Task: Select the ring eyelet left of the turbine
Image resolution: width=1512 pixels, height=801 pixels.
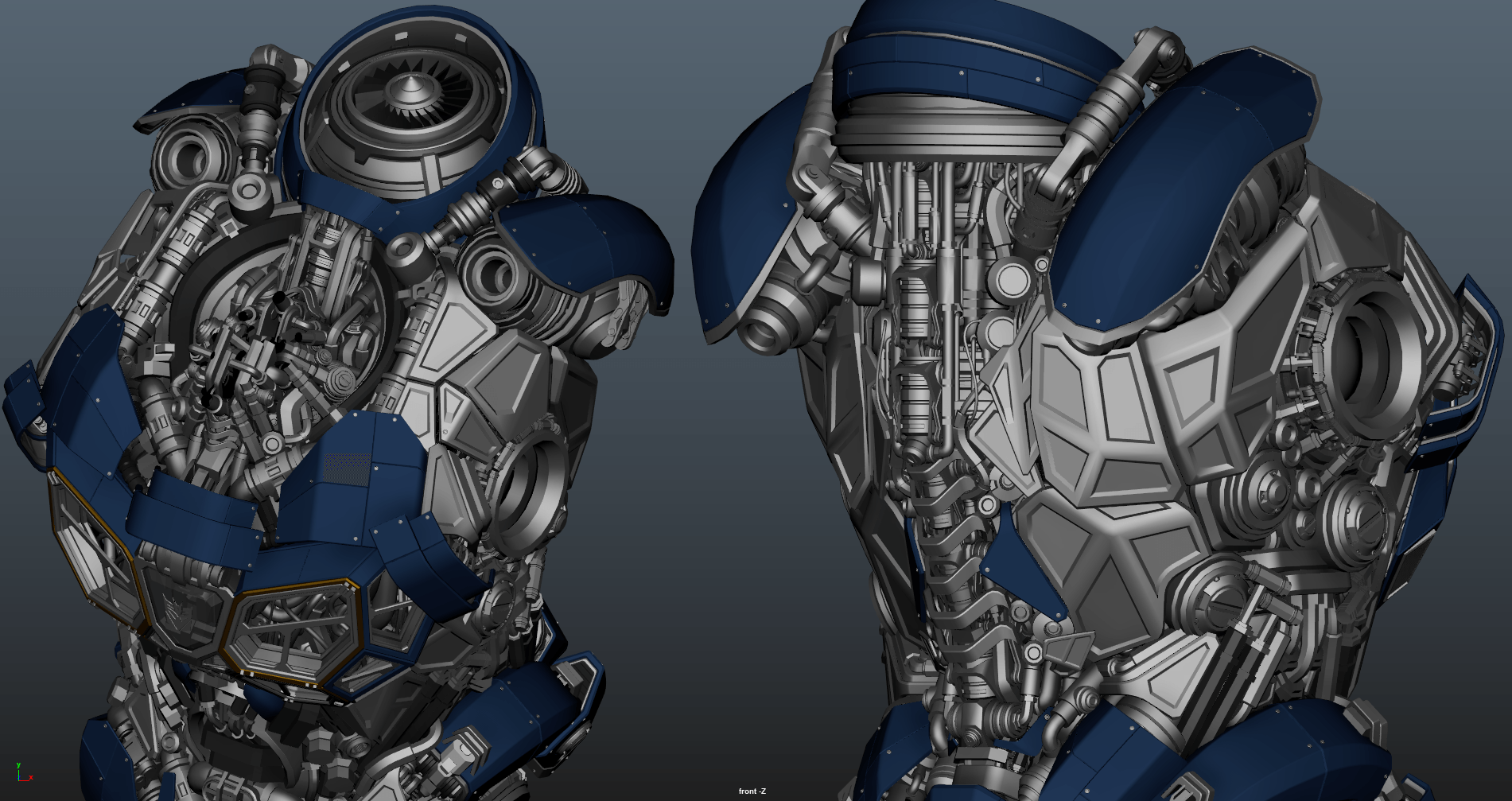Action: pyautogui.click(x=251, y=192)
